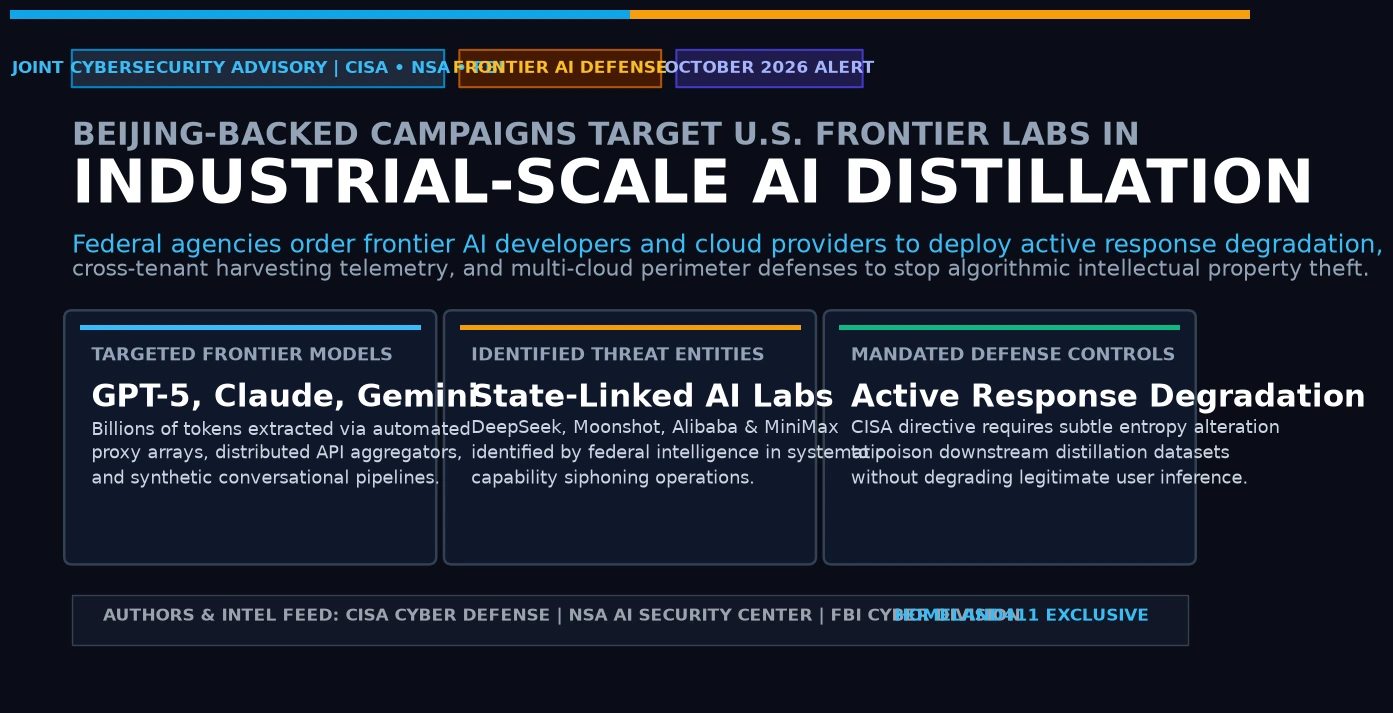Click the line 'without degrading legitimate user inference.'
The width and height of the screenshot is (1393, 713).
point(1049,478)
